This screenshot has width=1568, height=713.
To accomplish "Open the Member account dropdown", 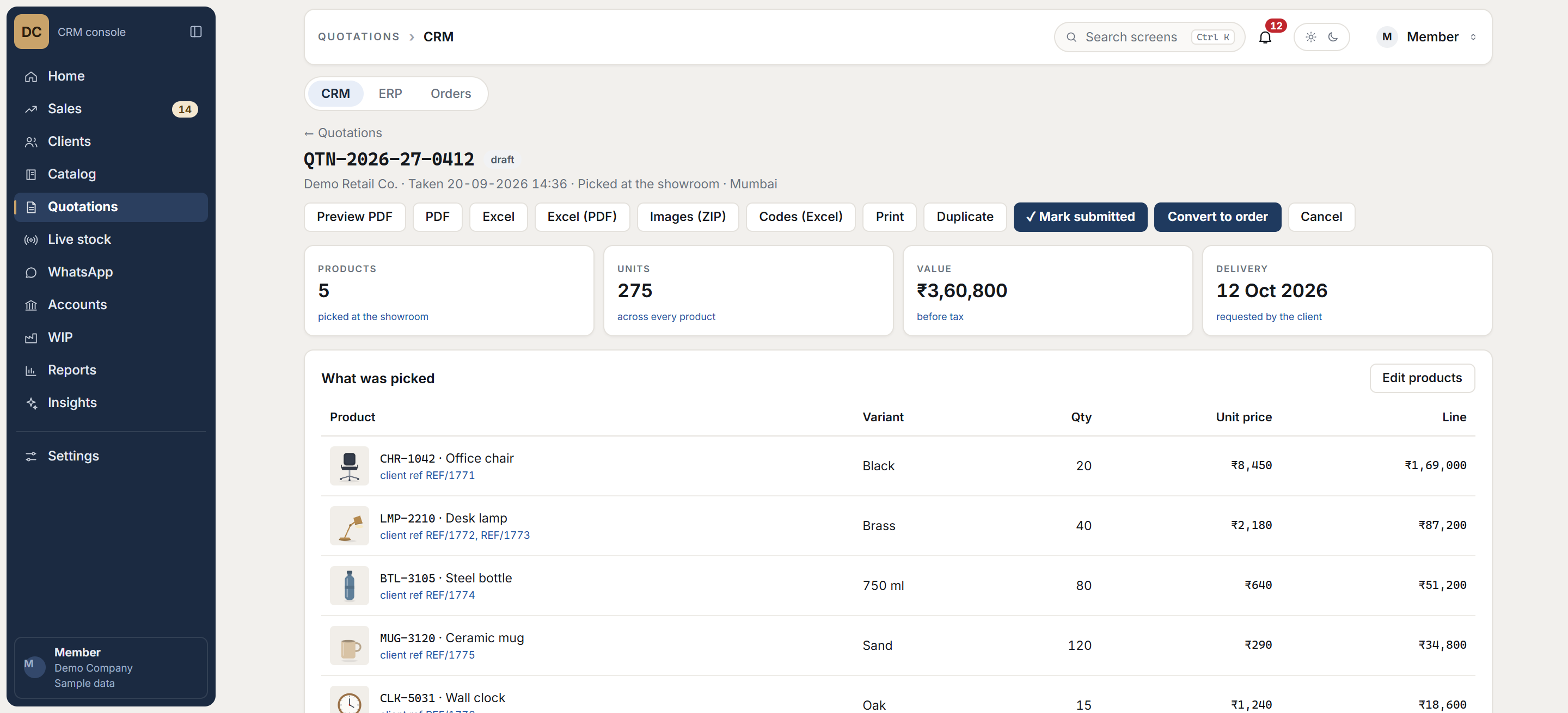I will (1427, 37).
